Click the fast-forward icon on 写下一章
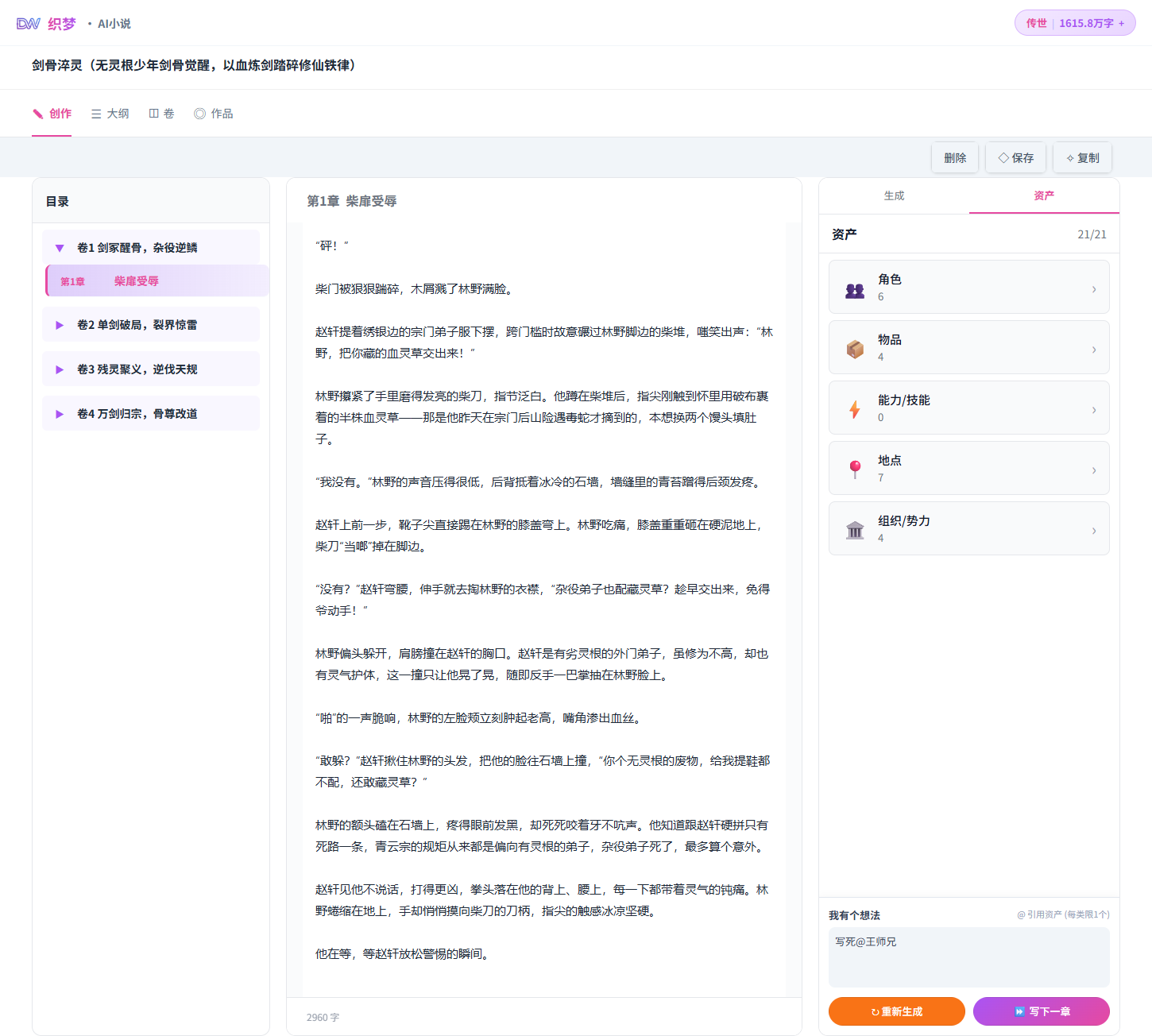The image size is (1152, 1036). point(1019,1011)
